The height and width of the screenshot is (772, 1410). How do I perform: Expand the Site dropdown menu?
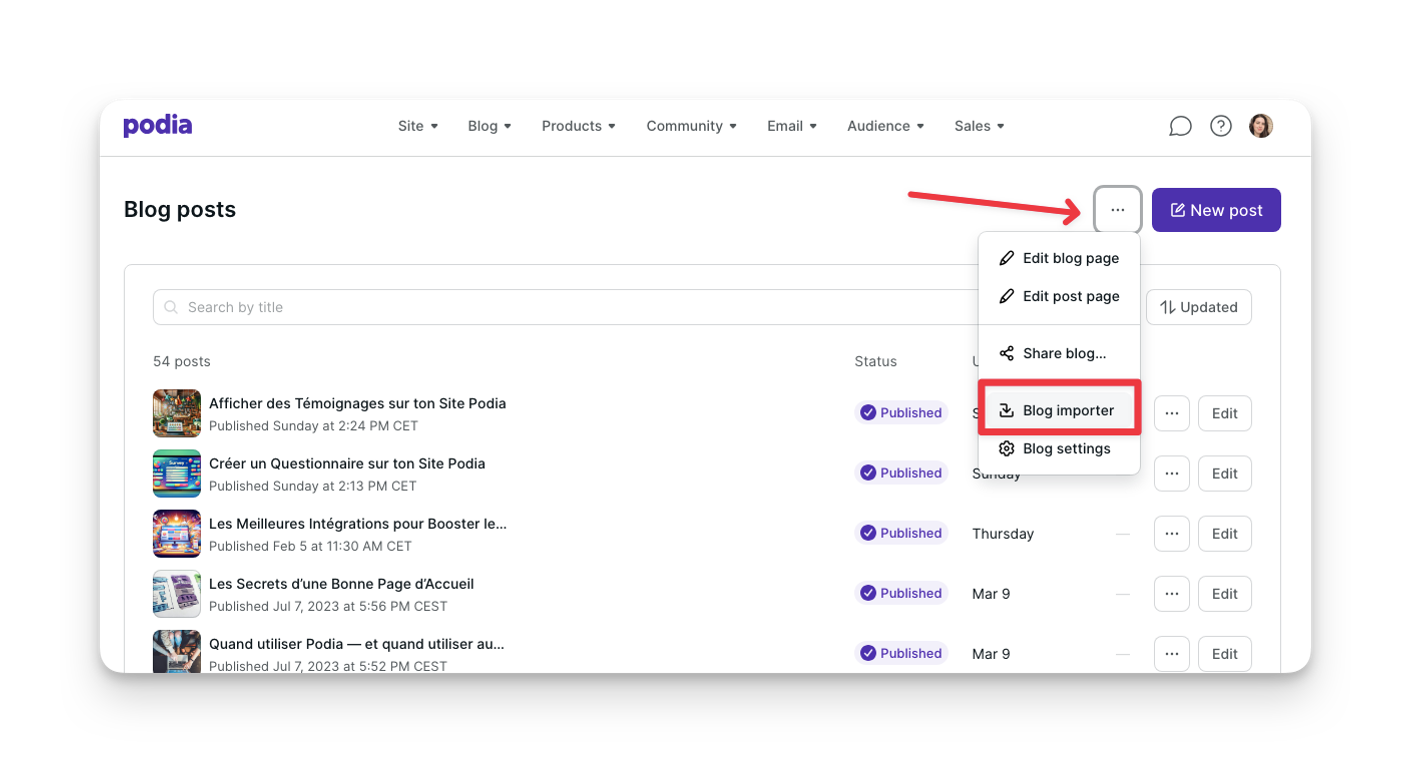(x=417, y=126)
